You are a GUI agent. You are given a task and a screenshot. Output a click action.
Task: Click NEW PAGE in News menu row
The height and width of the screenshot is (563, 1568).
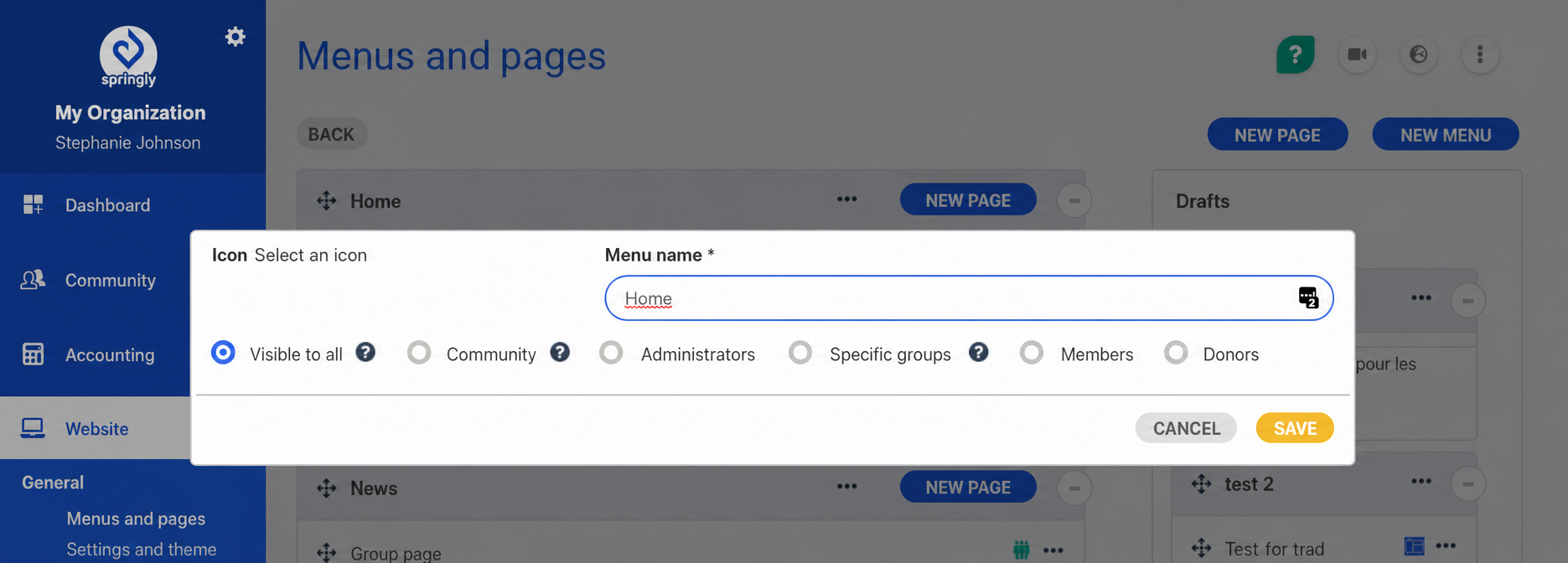pyautogui.click(x=968, y=487)
